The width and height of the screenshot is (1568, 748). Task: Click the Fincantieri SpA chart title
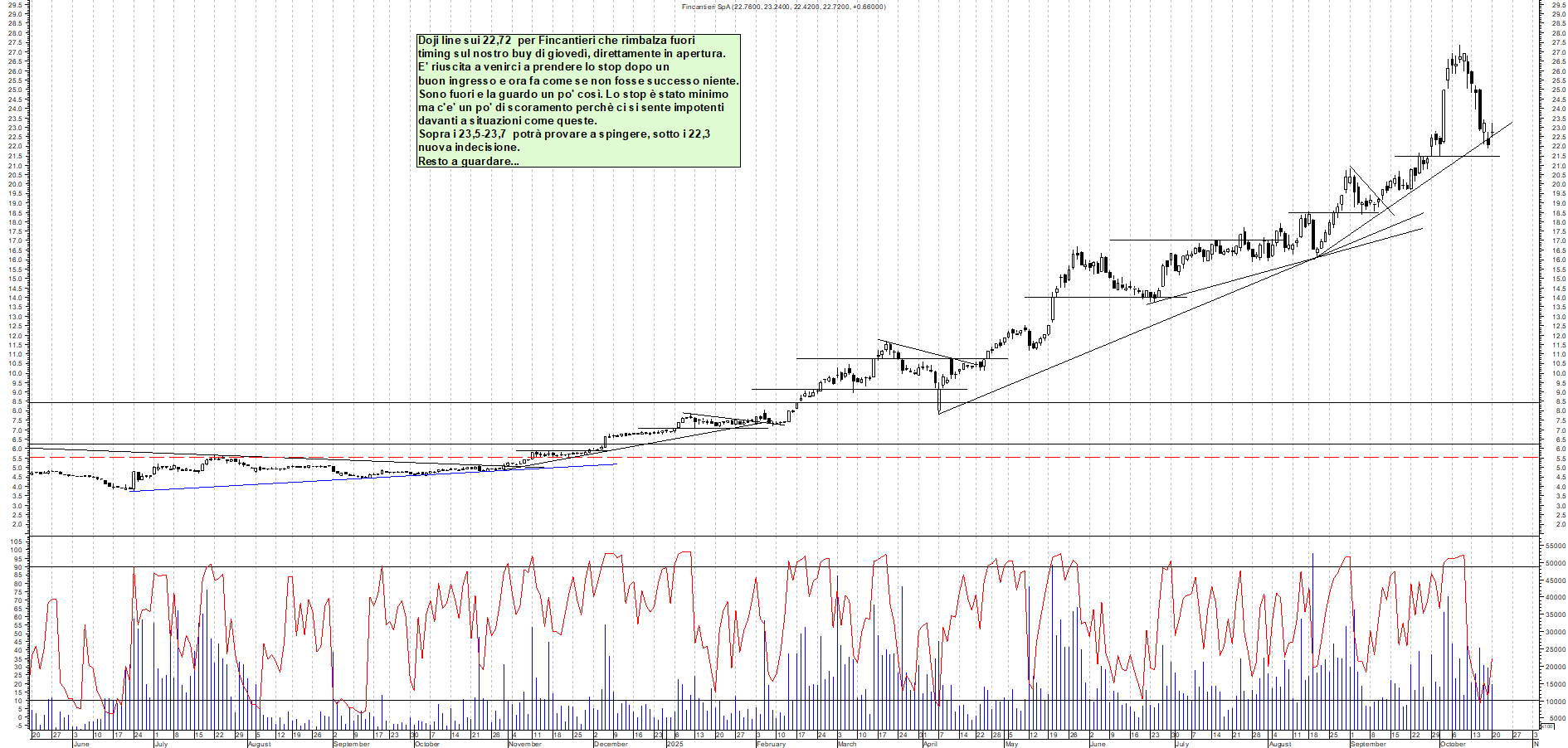pyautogui.click(x=783, y=7)
